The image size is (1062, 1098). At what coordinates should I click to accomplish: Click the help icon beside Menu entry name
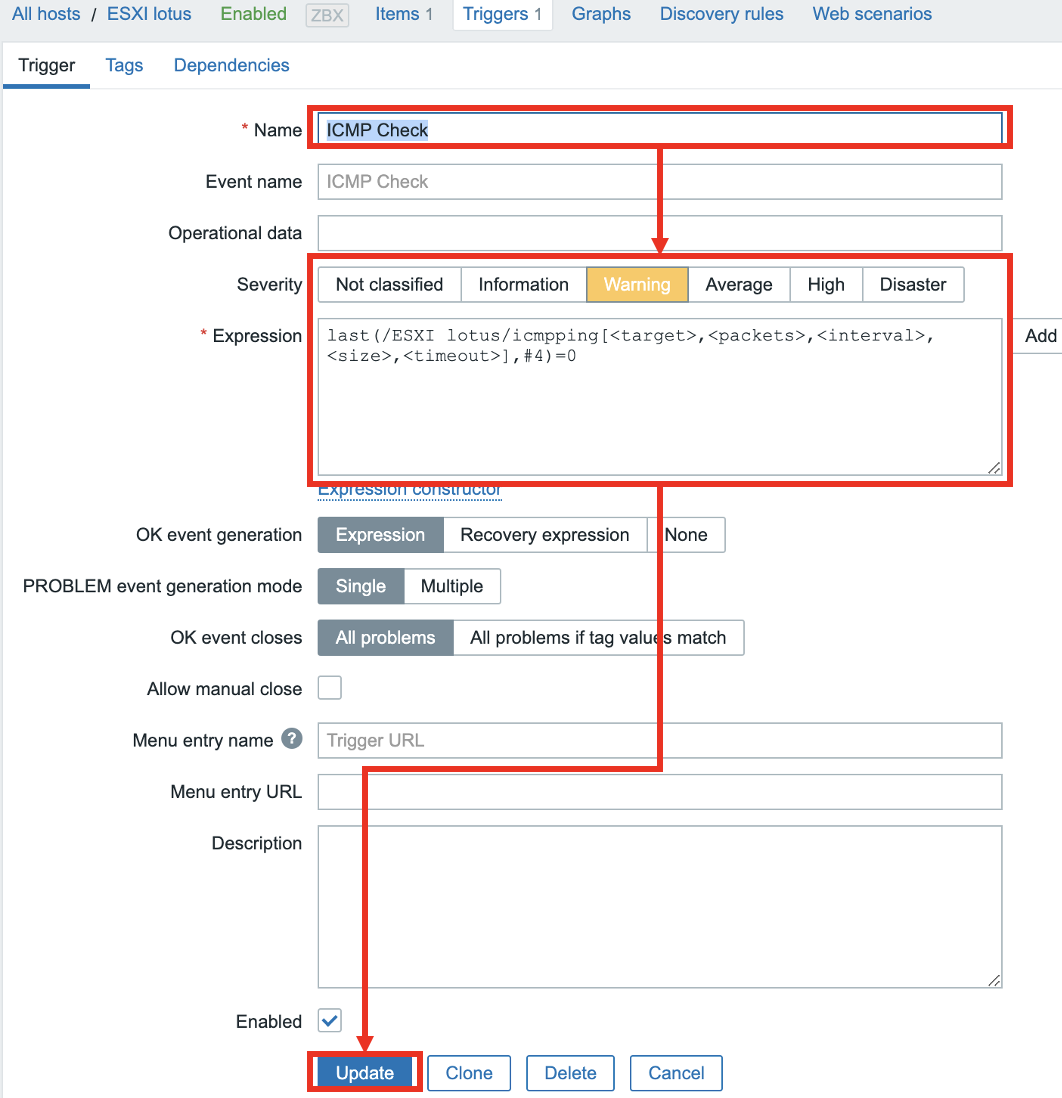point(291,739)
